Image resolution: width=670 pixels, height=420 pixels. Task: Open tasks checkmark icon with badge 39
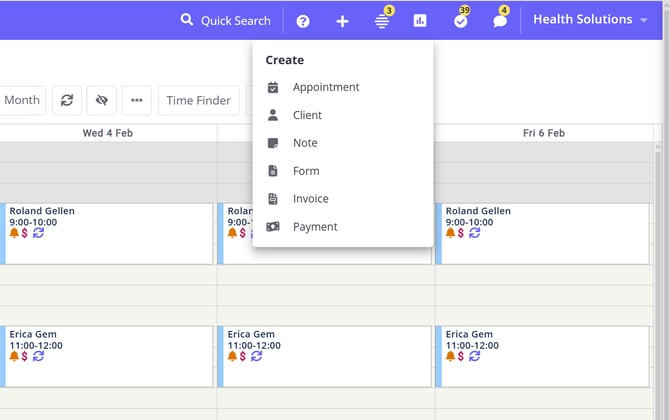tap(460, 21)
